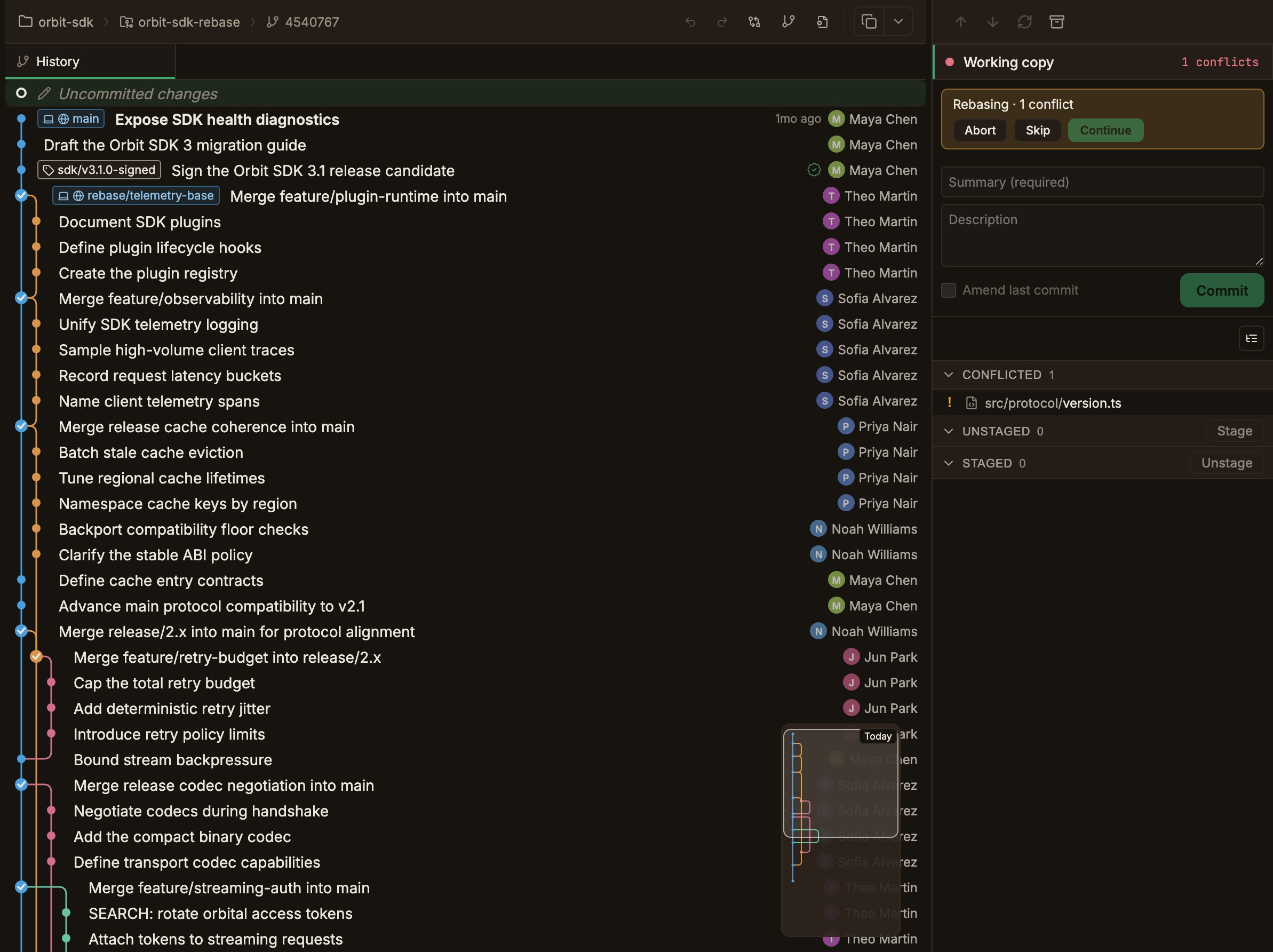The image size is (1273, 952).
Task: Collapse the CONFLICTED section
Action: pos(949,375)
